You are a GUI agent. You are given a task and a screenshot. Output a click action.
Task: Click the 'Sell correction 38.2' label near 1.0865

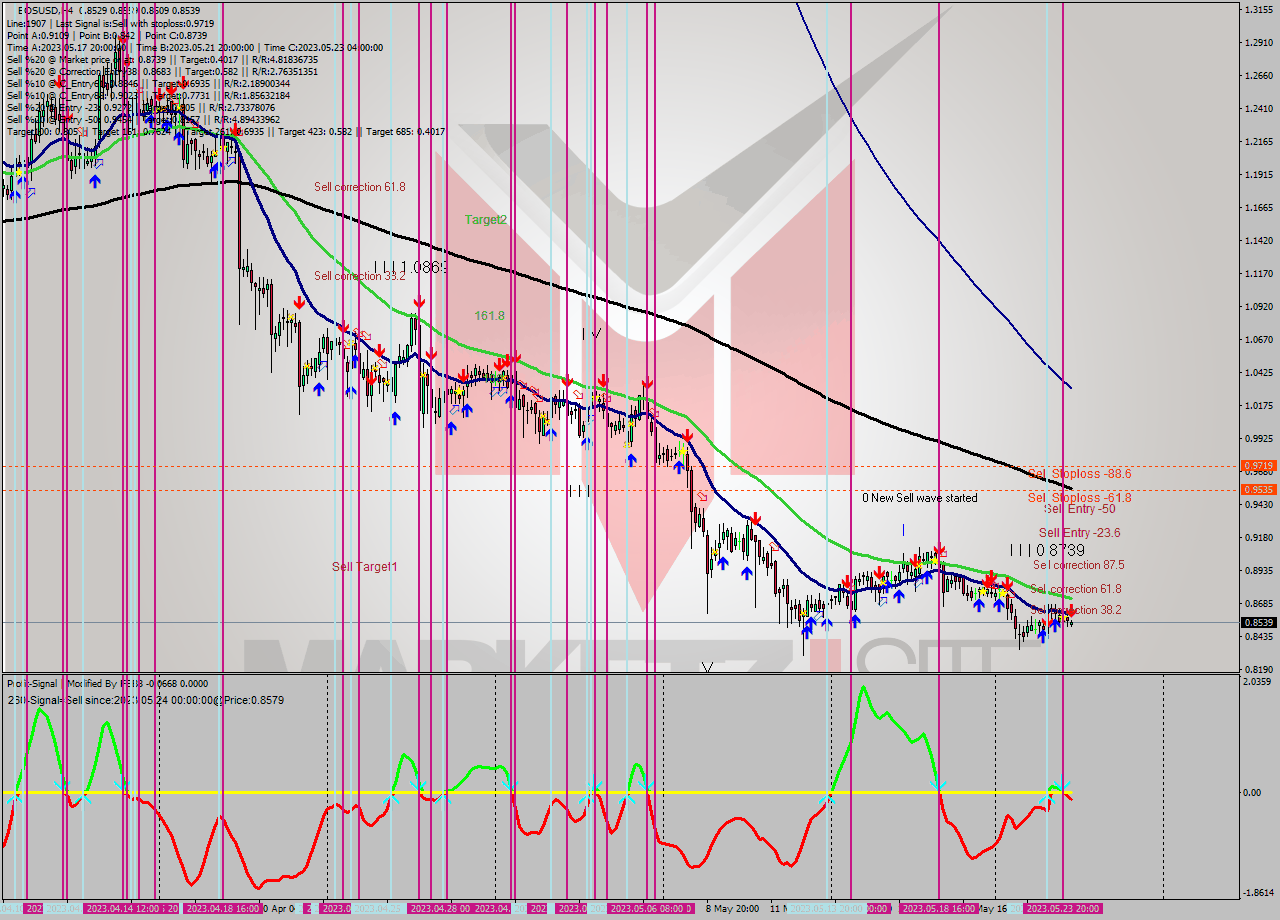click(359, 276)
